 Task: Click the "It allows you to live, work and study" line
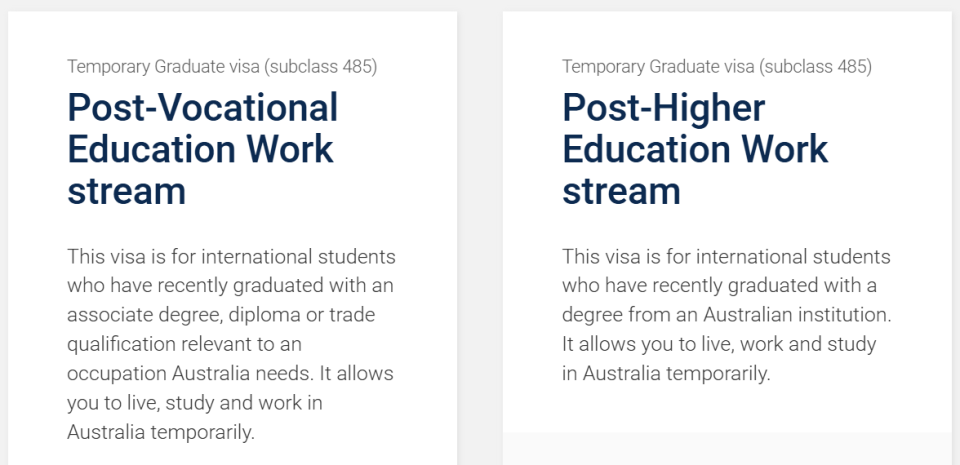tap(719, 345)
